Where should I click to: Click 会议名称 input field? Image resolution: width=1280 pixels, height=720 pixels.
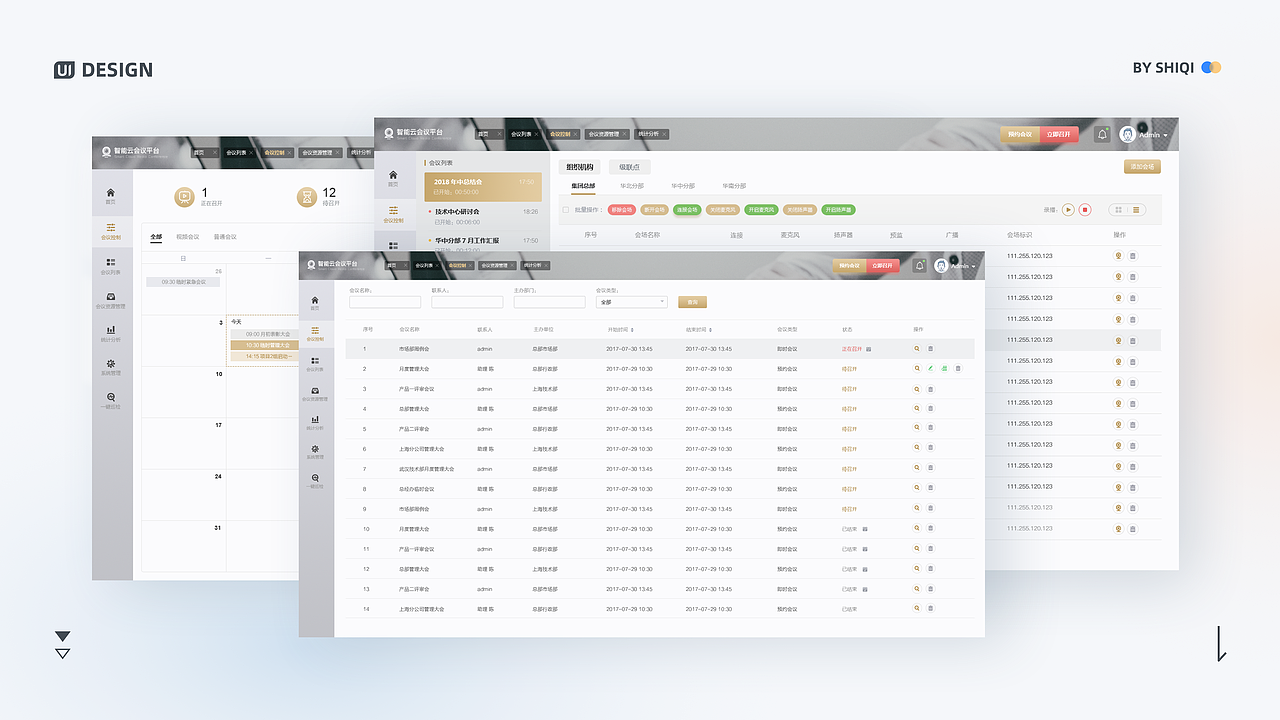(x=385, y=302)
